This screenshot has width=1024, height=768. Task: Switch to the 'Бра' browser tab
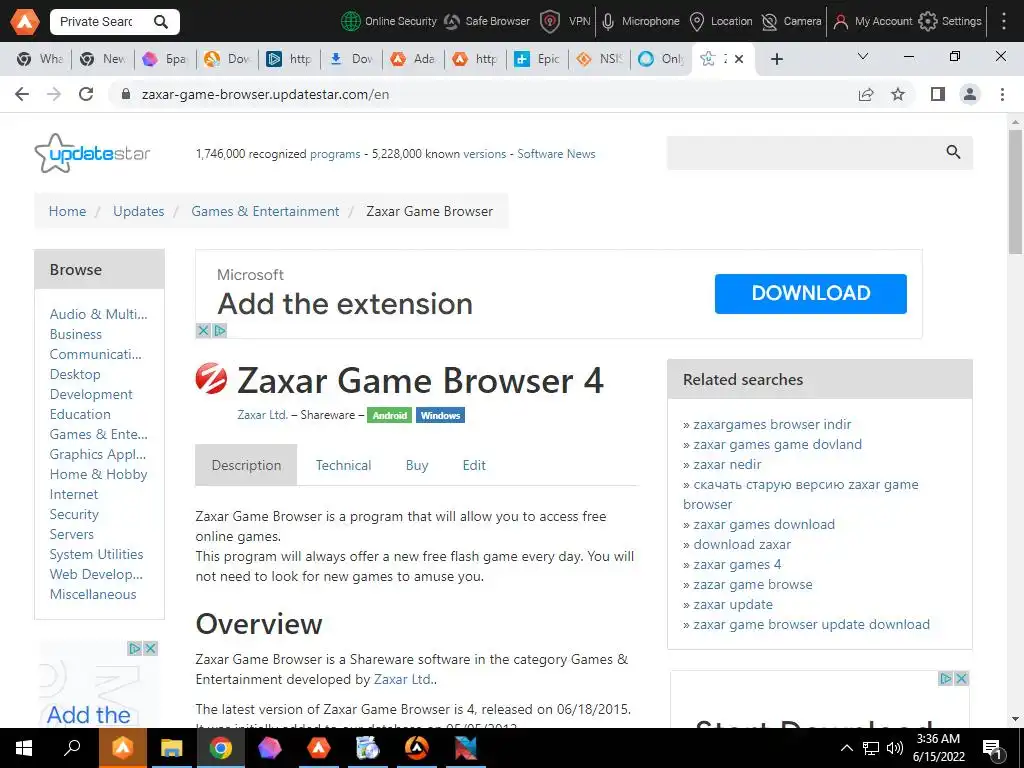[x=166, y=59]
